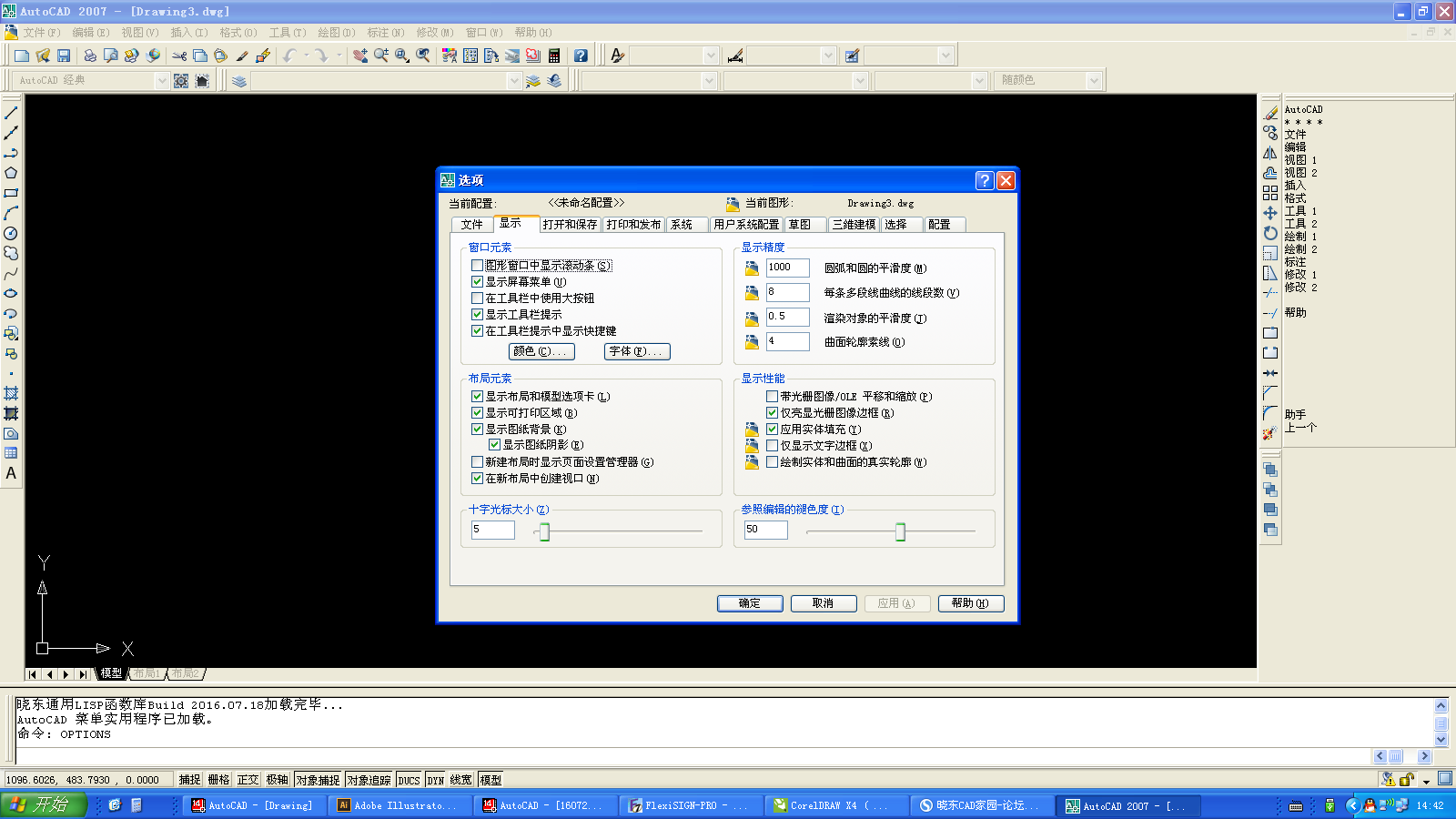Toggle 显示图纸阴影 checkbox

(495, 445)
